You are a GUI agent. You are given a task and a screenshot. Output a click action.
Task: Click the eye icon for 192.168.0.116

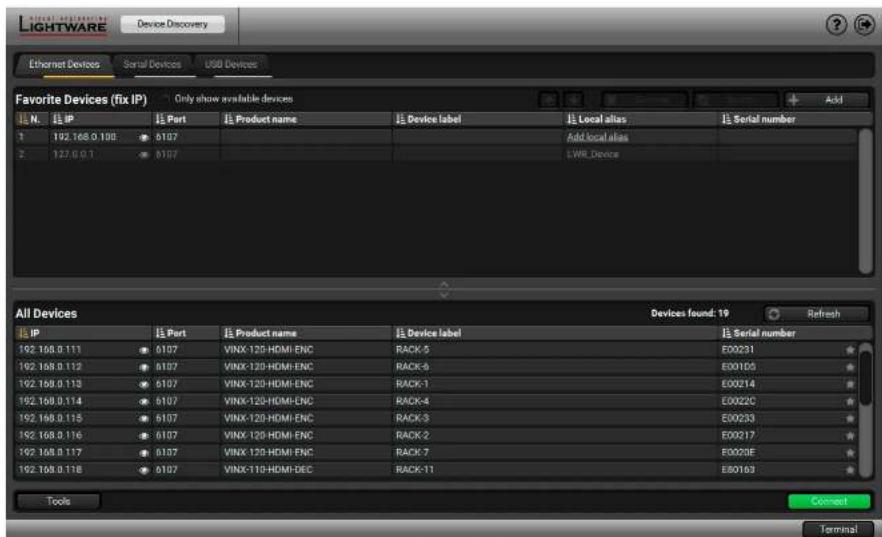[x=144, y=436]
